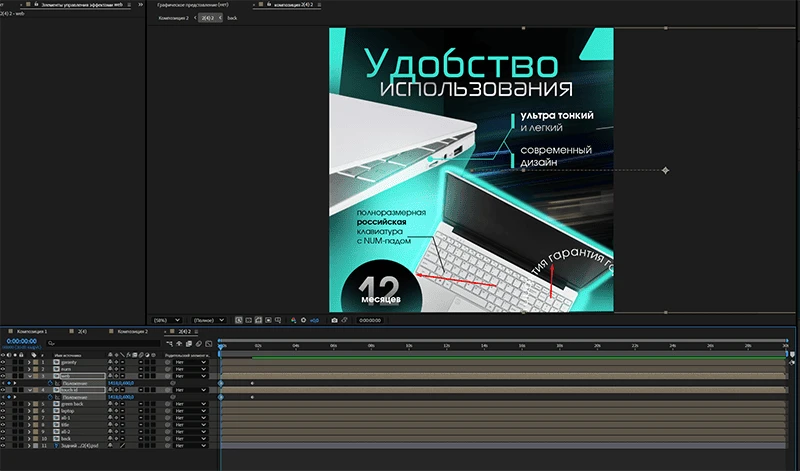This screenshot has width=800, height=471.
Task: Open the viewer magnification dropdown
Action: [x=167, y=320]
